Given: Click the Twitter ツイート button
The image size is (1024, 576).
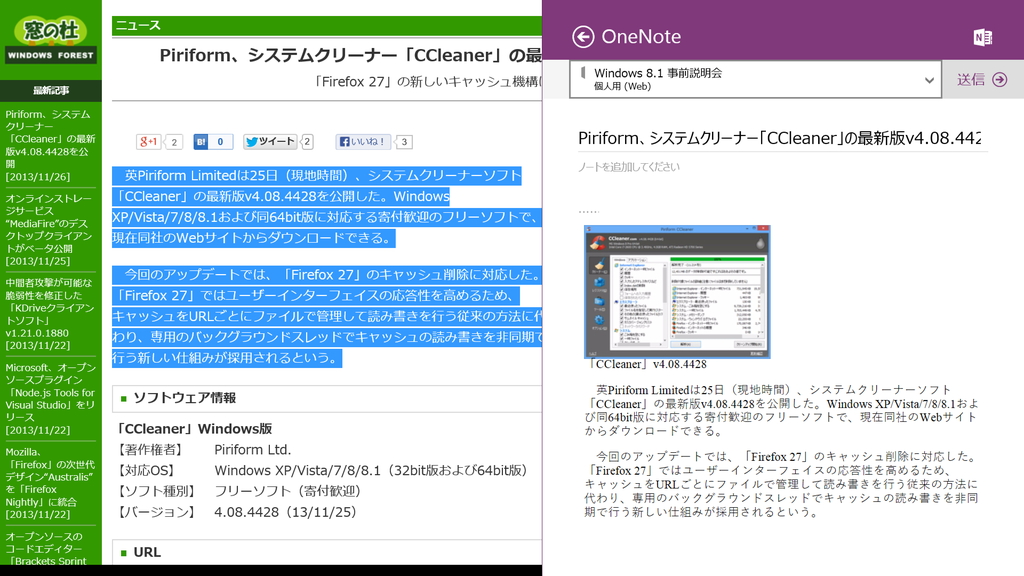Looking at the screenshot, I should click(270, 142).
